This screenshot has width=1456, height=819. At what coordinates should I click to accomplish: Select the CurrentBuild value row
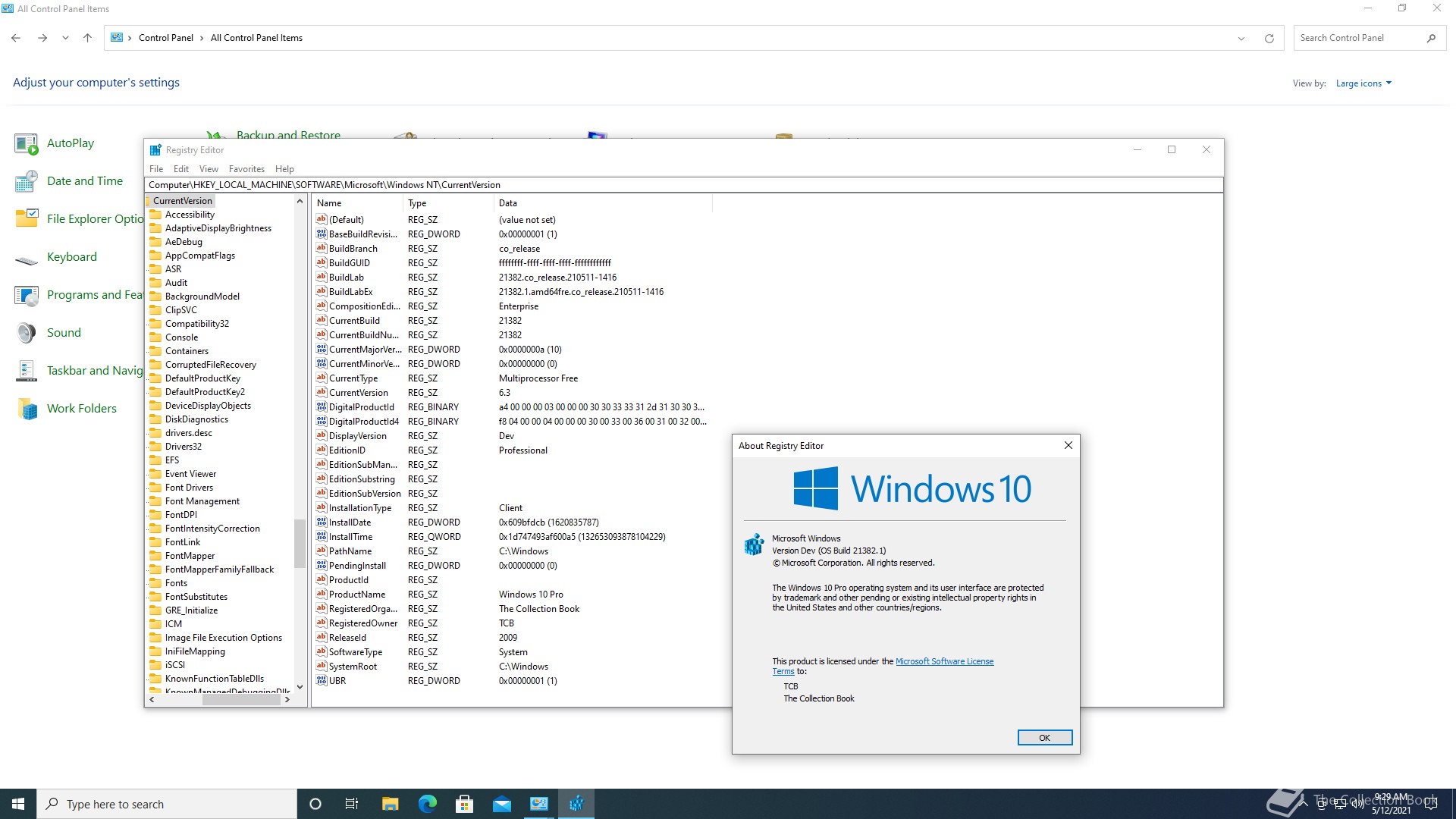pos(514,321)
